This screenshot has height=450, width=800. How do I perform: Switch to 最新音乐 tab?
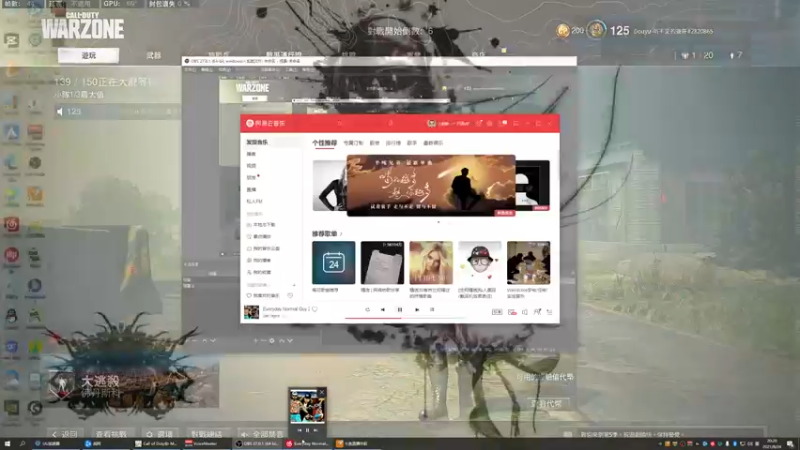433,143
